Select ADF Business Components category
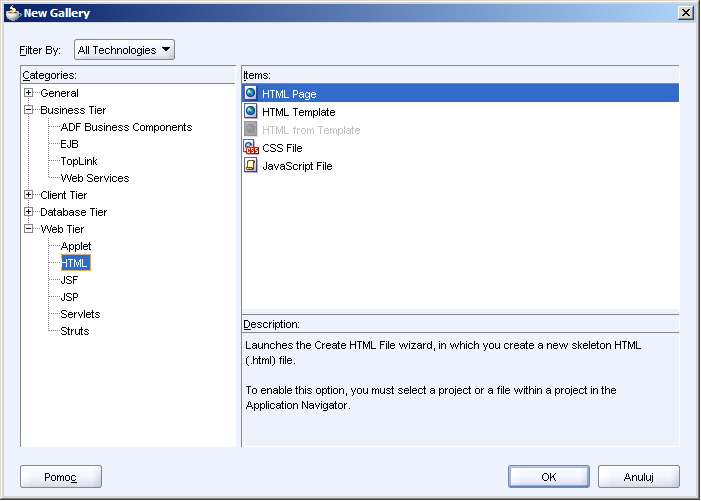The width and height of the screenshot is (701, 501). (x=126, y=127)
